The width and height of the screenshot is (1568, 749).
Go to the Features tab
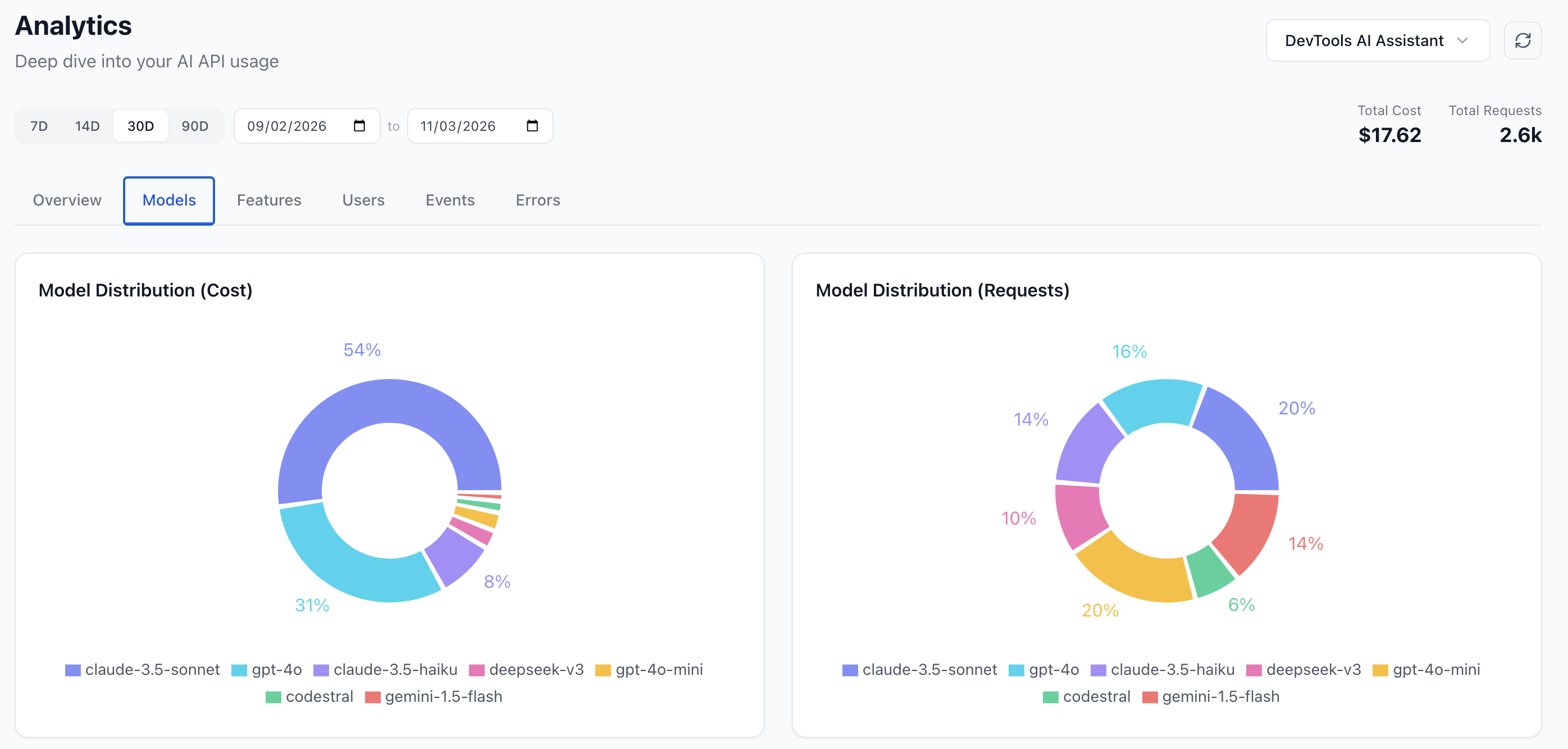pos(268,200)
